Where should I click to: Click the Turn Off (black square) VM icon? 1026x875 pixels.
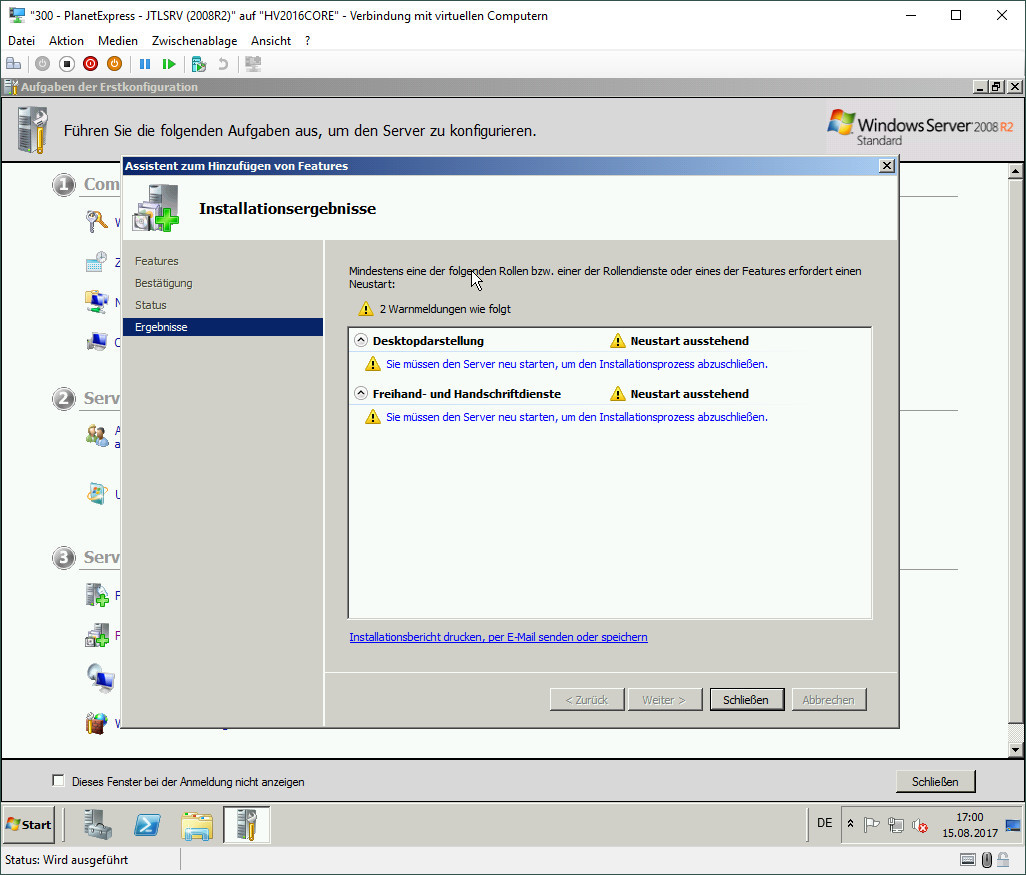(x=67, y=64)
